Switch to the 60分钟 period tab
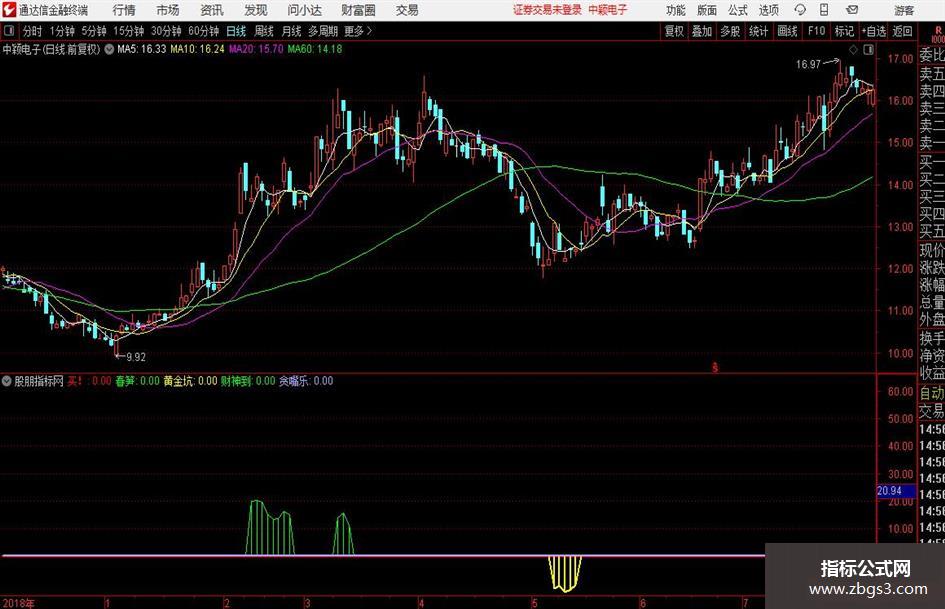The height and width of the screenshot is (609, 945). (x=204, y=31)
